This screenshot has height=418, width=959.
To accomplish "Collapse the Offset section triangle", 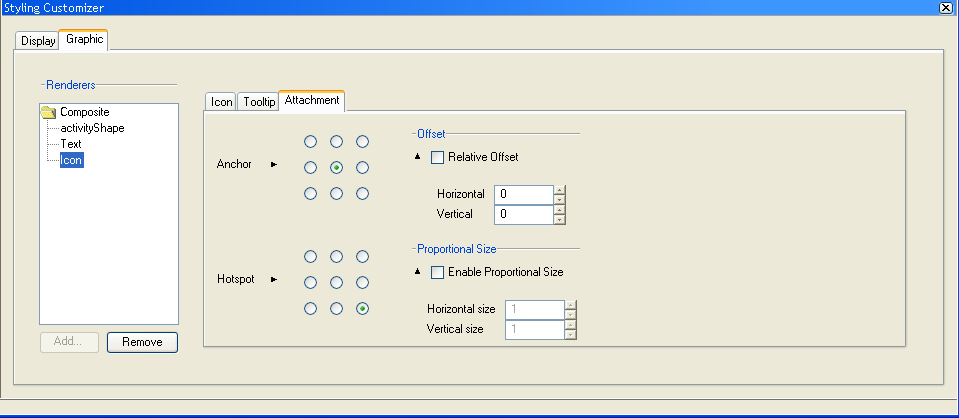I will pyautogui.click(x=417, y=156).
